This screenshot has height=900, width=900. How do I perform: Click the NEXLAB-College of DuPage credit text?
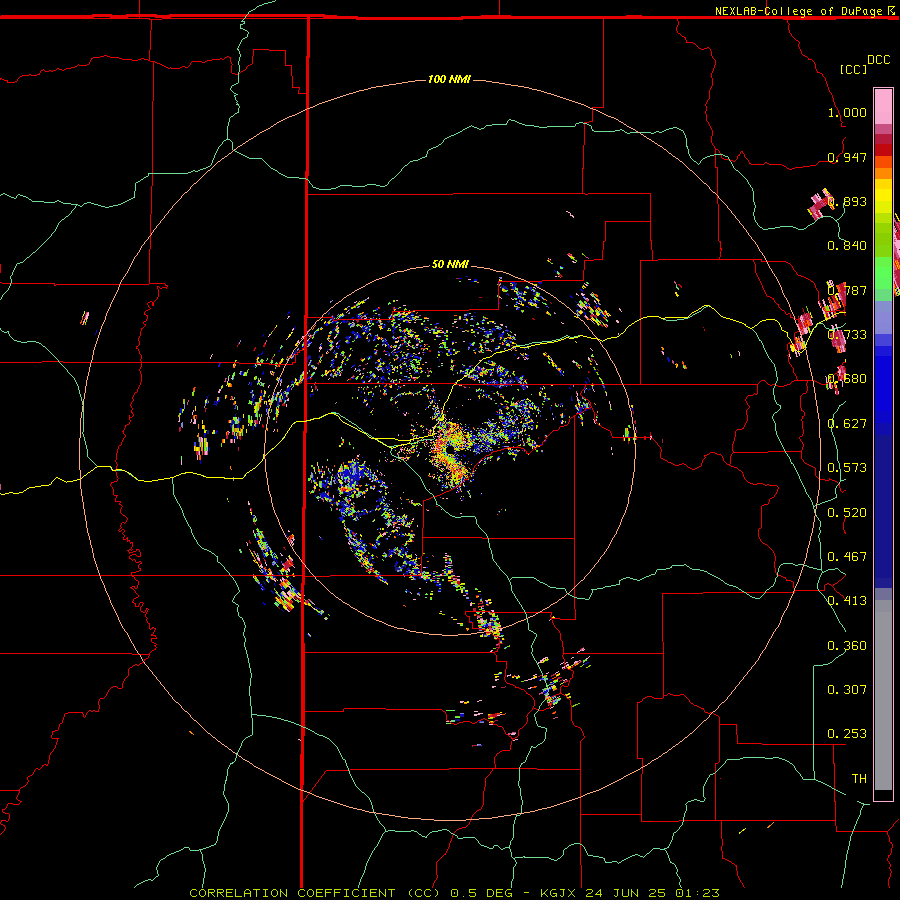(798, 11)
